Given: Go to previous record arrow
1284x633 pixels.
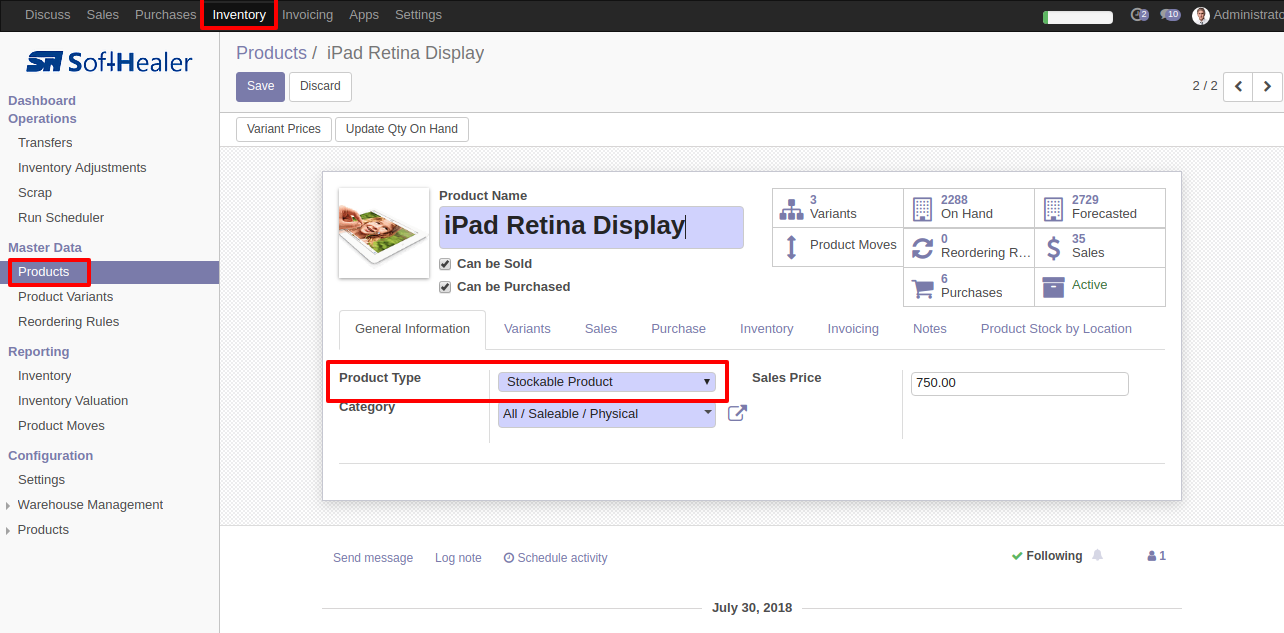Looking at the screenshot, I should (1238, 86).
